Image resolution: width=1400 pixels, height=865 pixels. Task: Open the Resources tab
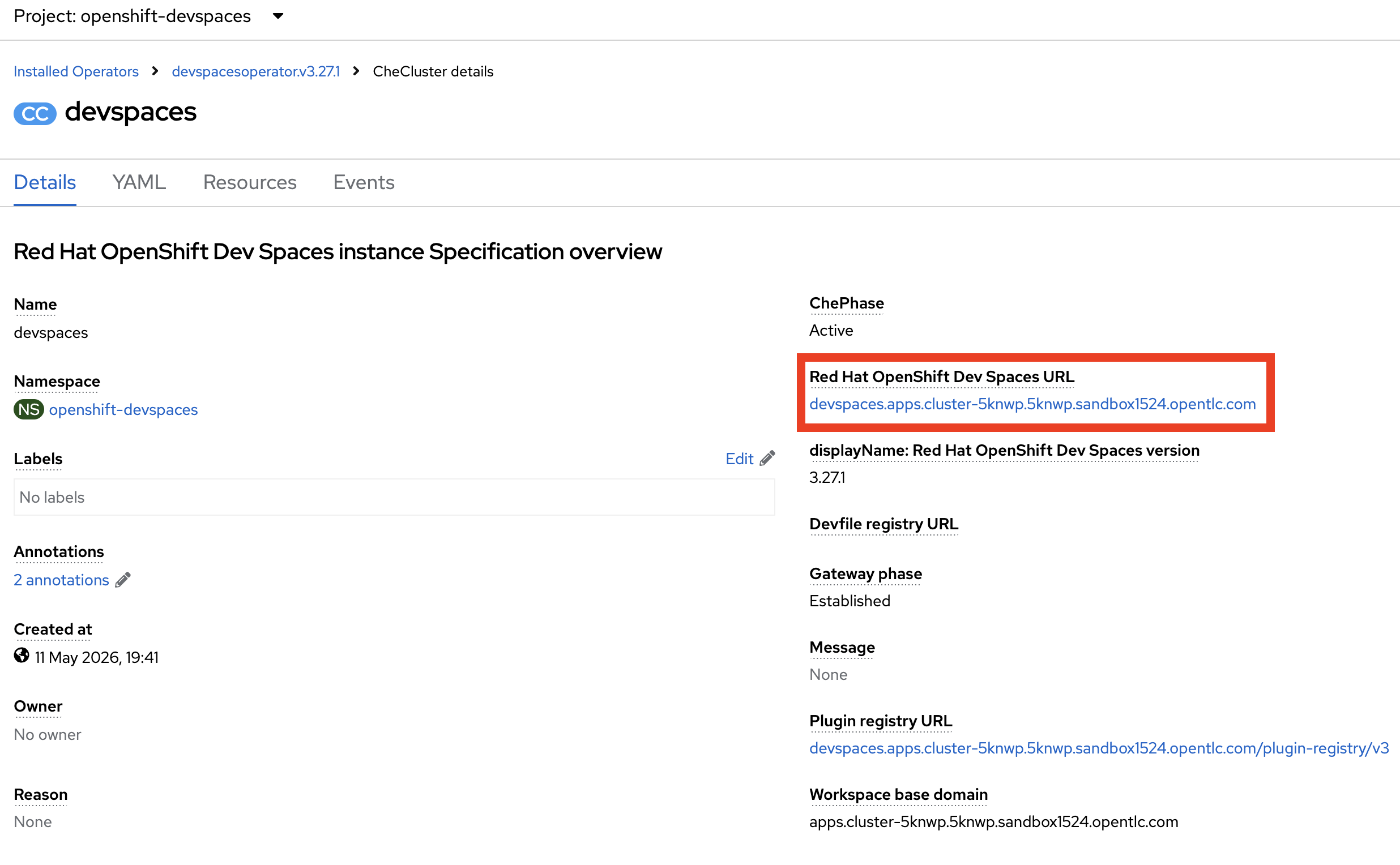(250, 182)
